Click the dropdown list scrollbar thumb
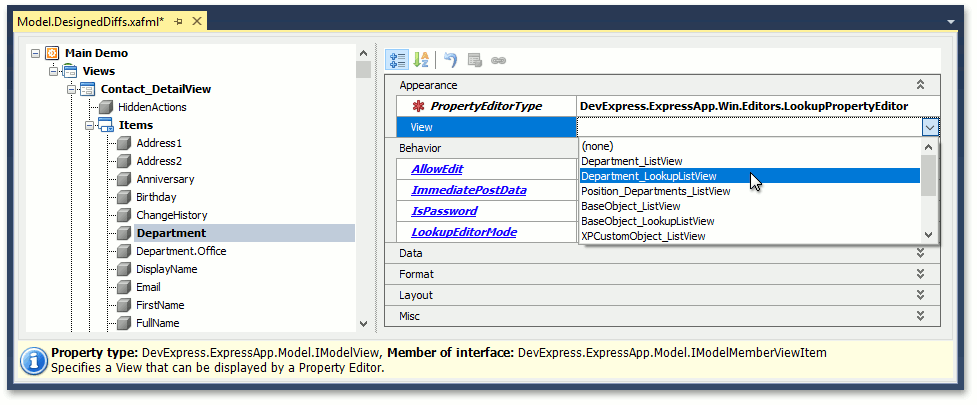Screen dimensions: 977x405 tap(929, 175)
